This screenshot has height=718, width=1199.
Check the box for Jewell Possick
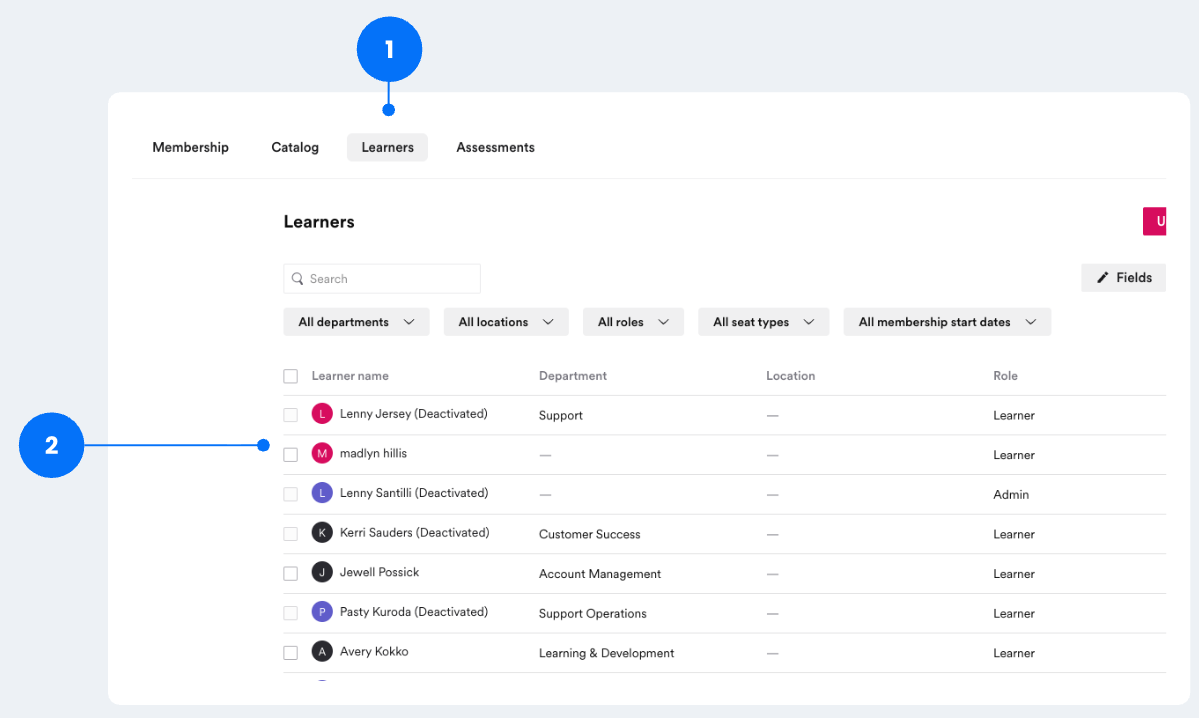(291, 573)
